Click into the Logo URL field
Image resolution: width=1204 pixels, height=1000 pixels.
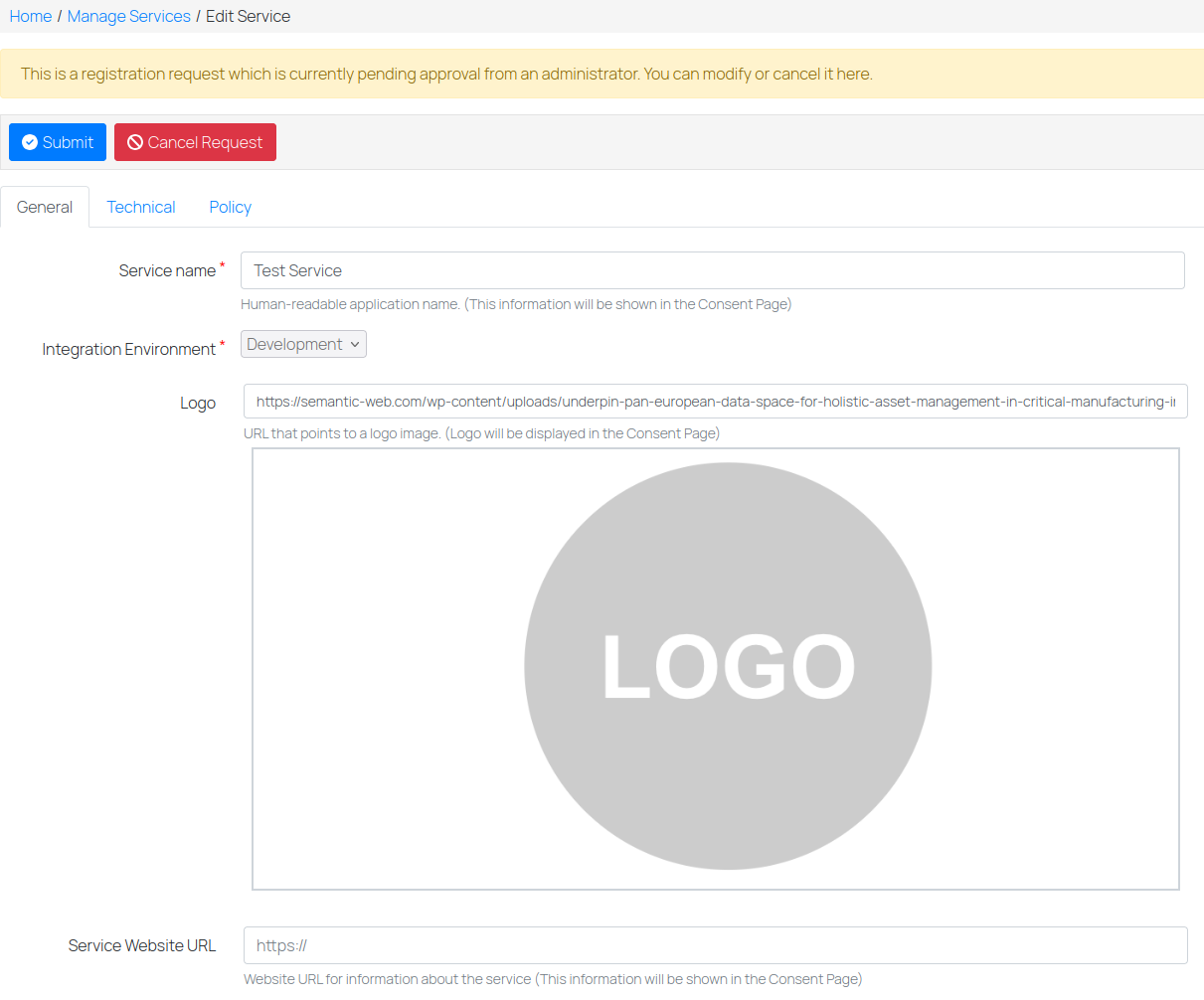715,402
